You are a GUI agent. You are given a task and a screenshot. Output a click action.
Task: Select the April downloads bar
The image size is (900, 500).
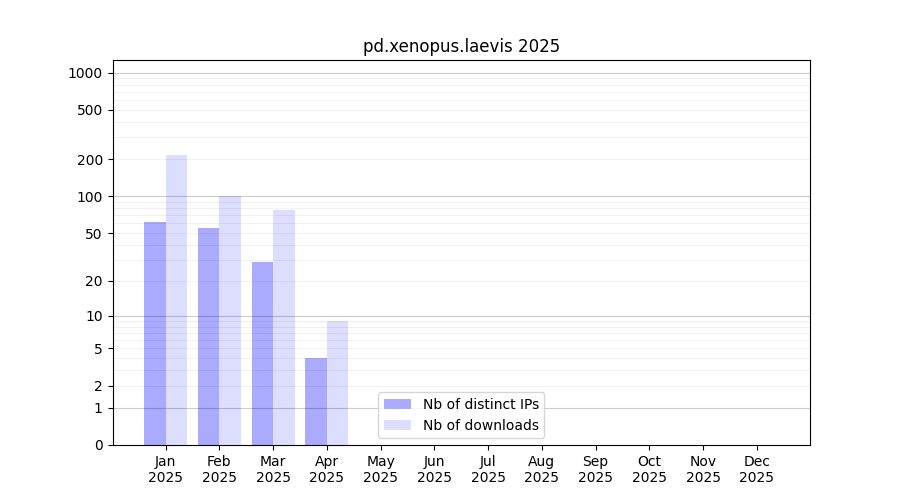click(337, 383)
